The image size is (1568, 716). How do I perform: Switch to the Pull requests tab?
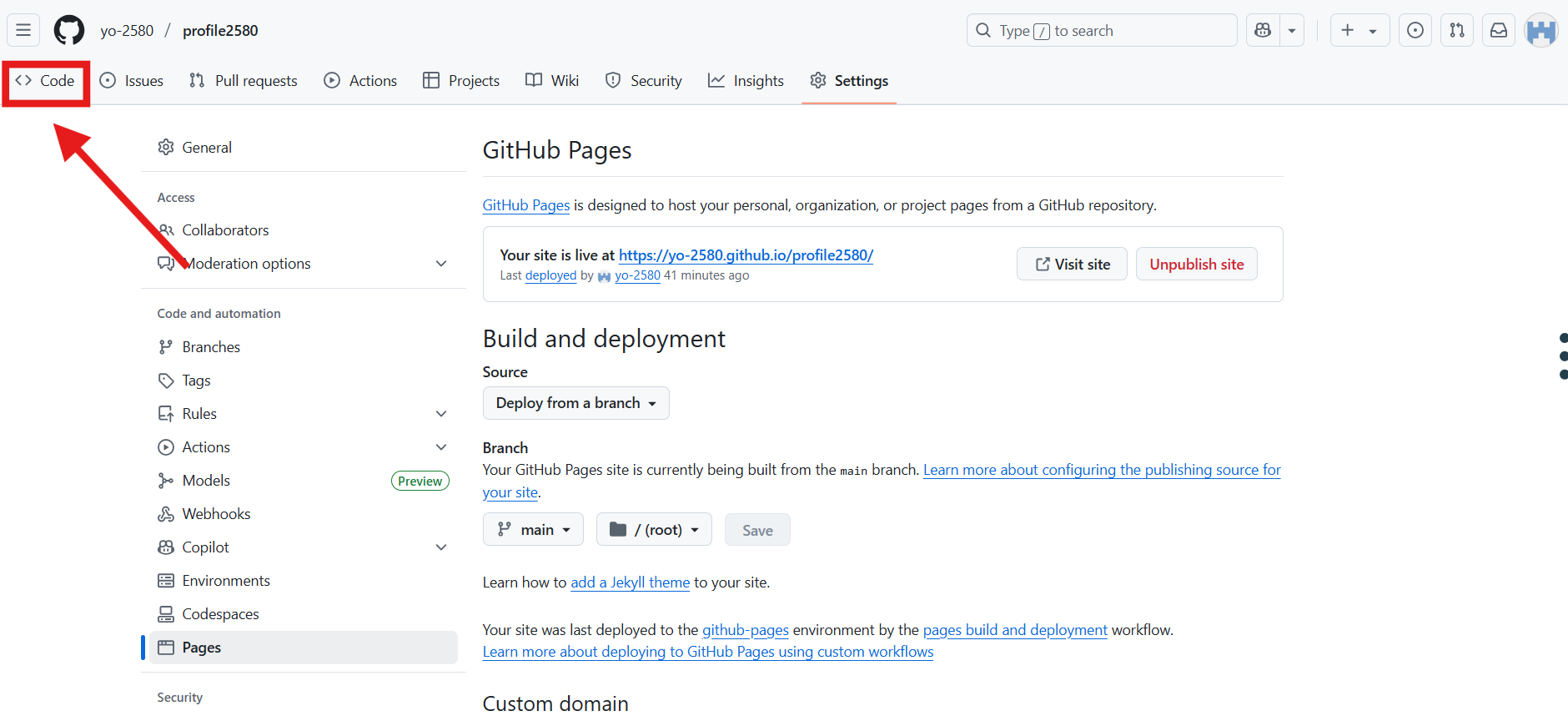(244, 80)
